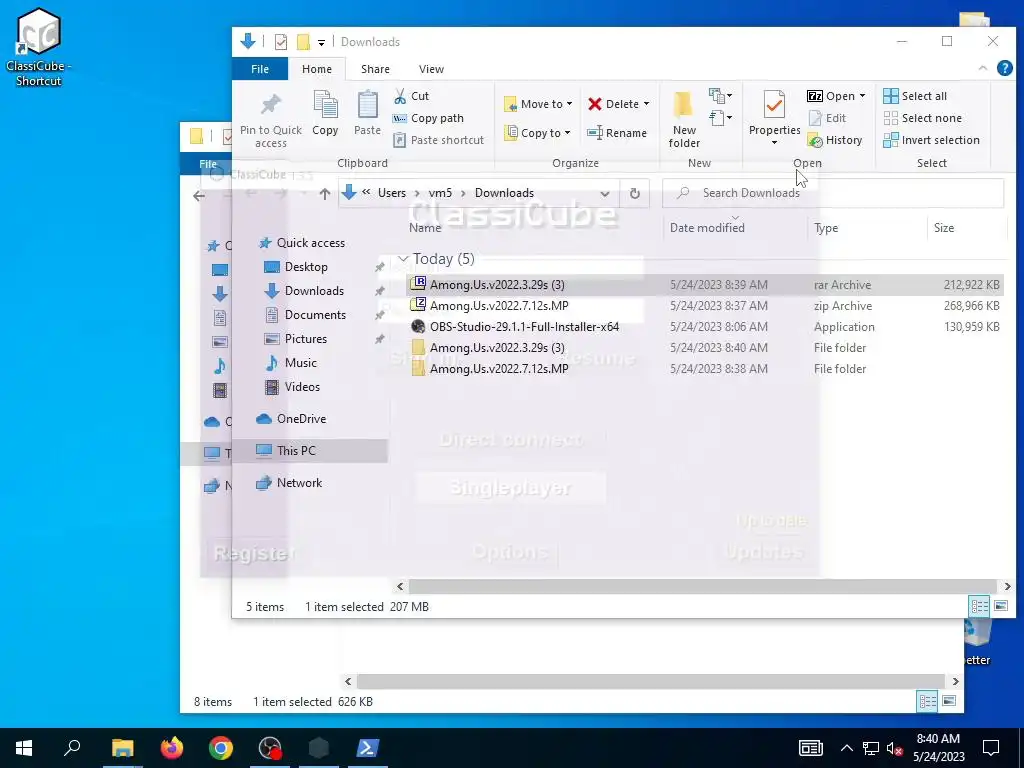Customize Quick Access Toolbar arrow
The width and height of the screenshot is (1024, 768).
point(321,42)
